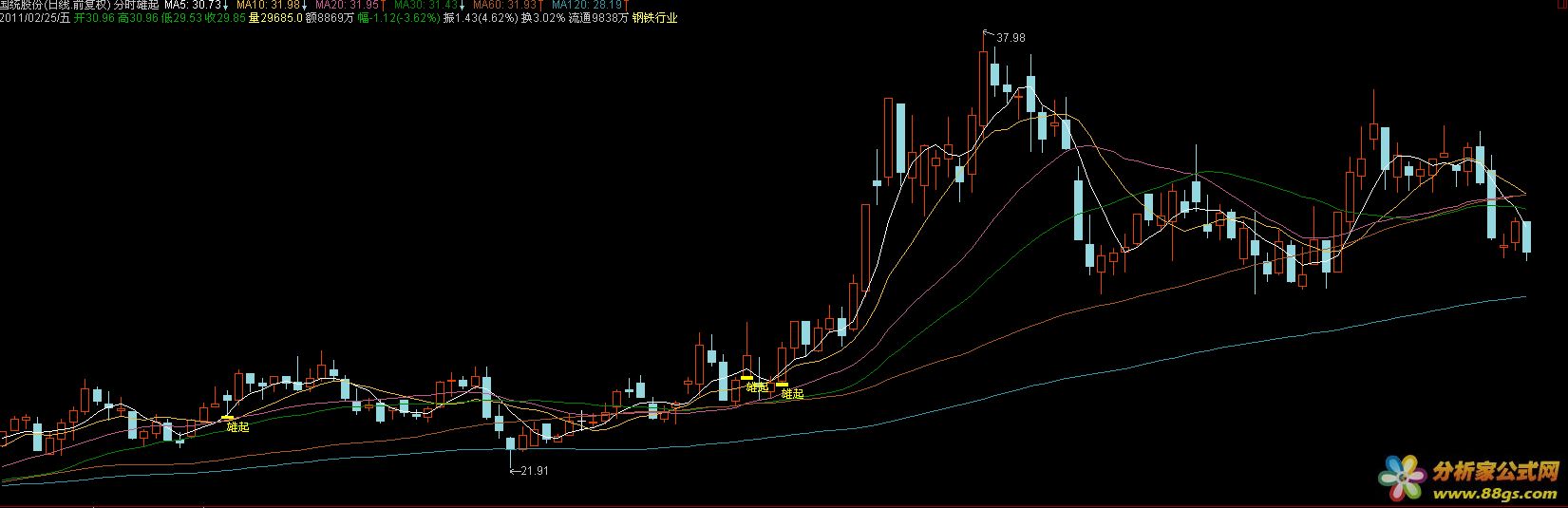Viewport: 1568px width, 508px height.
Task: Click the change value 幅-1.12(-3.62%)
Action: tap(399, 18)
